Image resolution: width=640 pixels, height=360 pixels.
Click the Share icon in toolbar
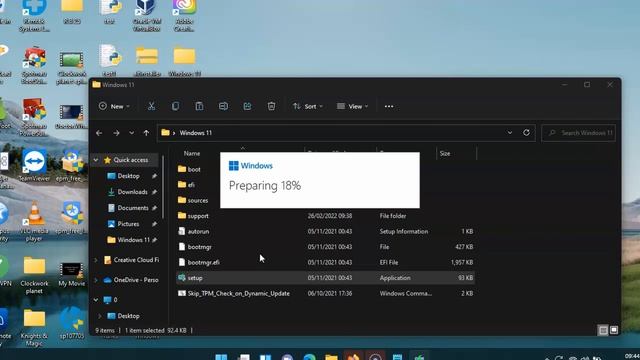point(247,107)
